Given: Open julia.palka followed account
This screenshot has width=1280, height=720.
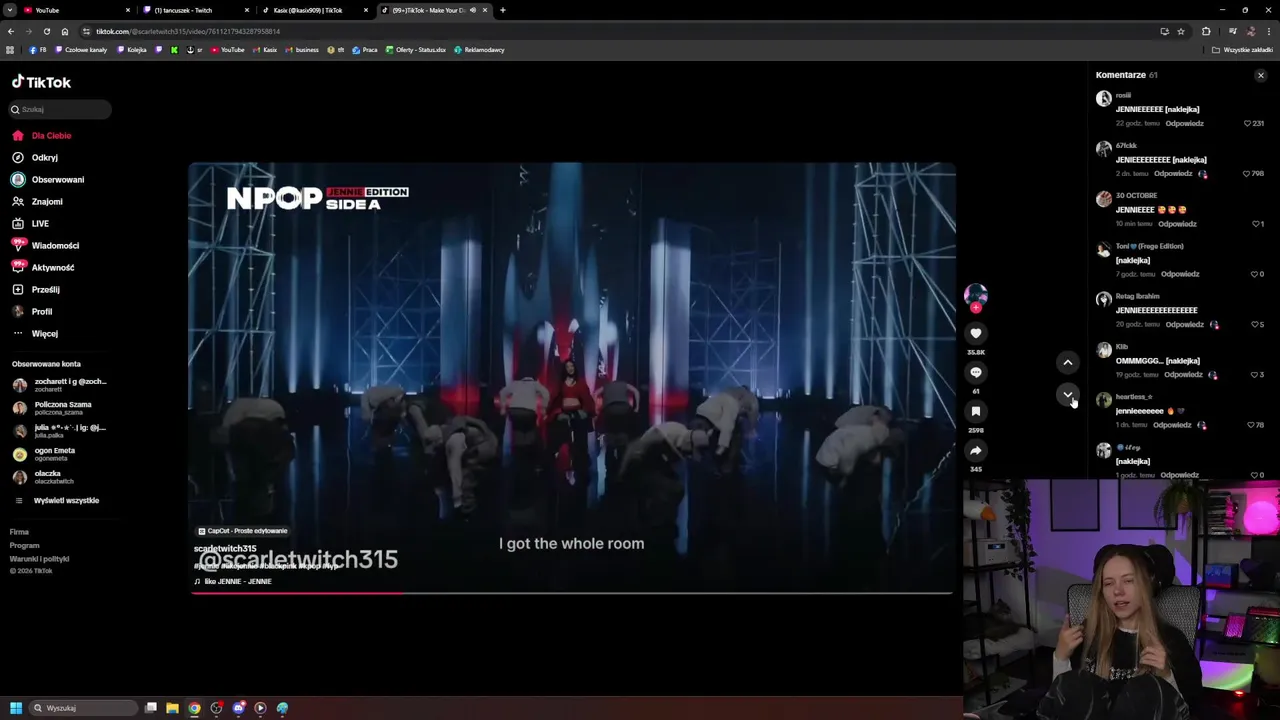Looking at the screenshot, I should click(59, 431).
